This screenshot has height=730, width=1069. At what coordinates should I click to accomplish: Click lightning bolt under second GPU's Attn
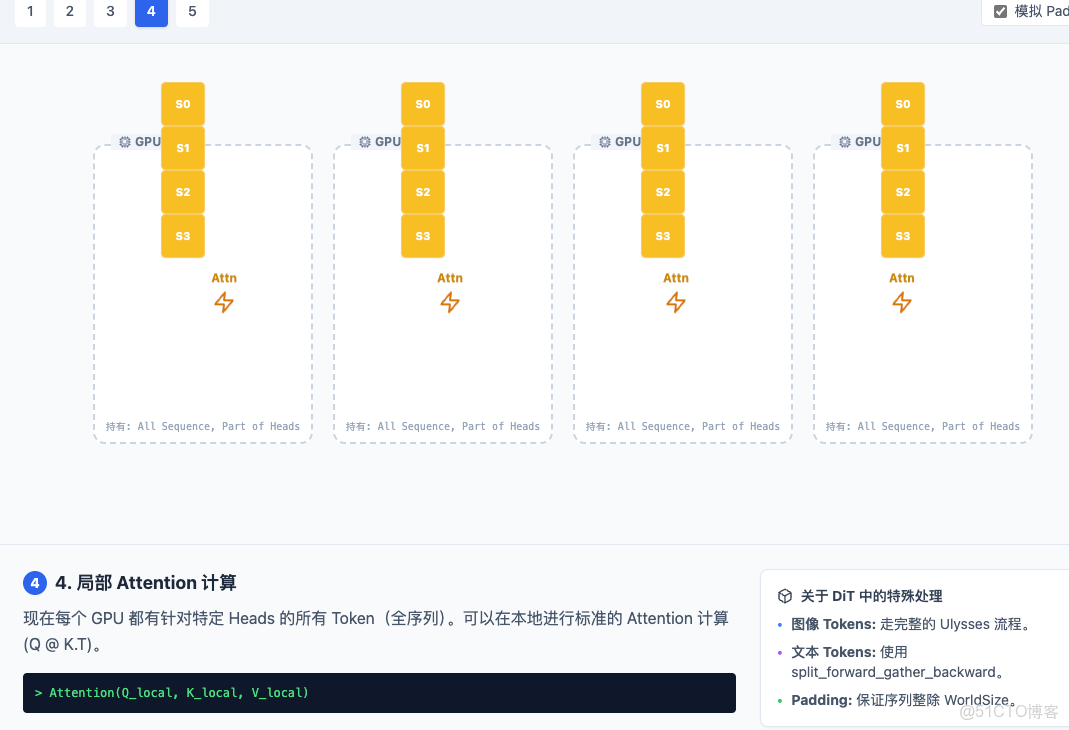click(x=450, y=302)
